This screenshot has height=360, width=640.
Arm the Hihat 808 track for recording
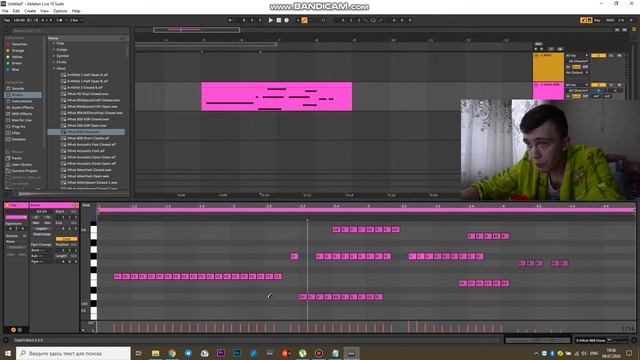click(x=620, y=84)
